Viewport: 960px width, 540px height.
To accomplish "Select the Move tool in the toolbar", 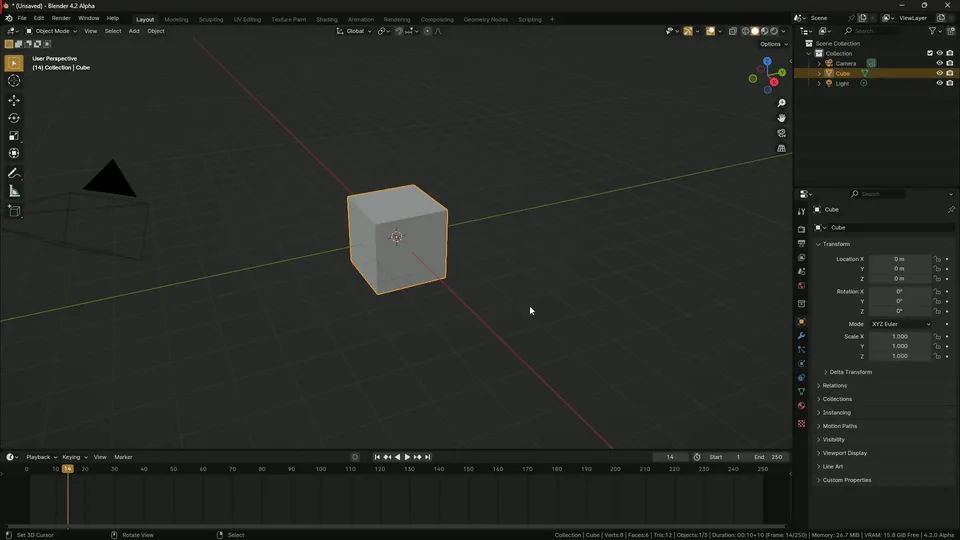I will 14,100.
